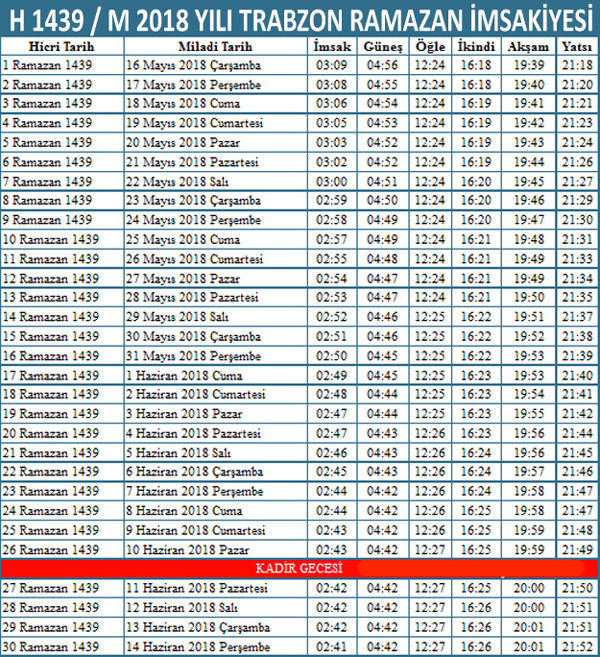Select the Miladi Tarih column header
The image size is (600, 657).
point(214,47)
